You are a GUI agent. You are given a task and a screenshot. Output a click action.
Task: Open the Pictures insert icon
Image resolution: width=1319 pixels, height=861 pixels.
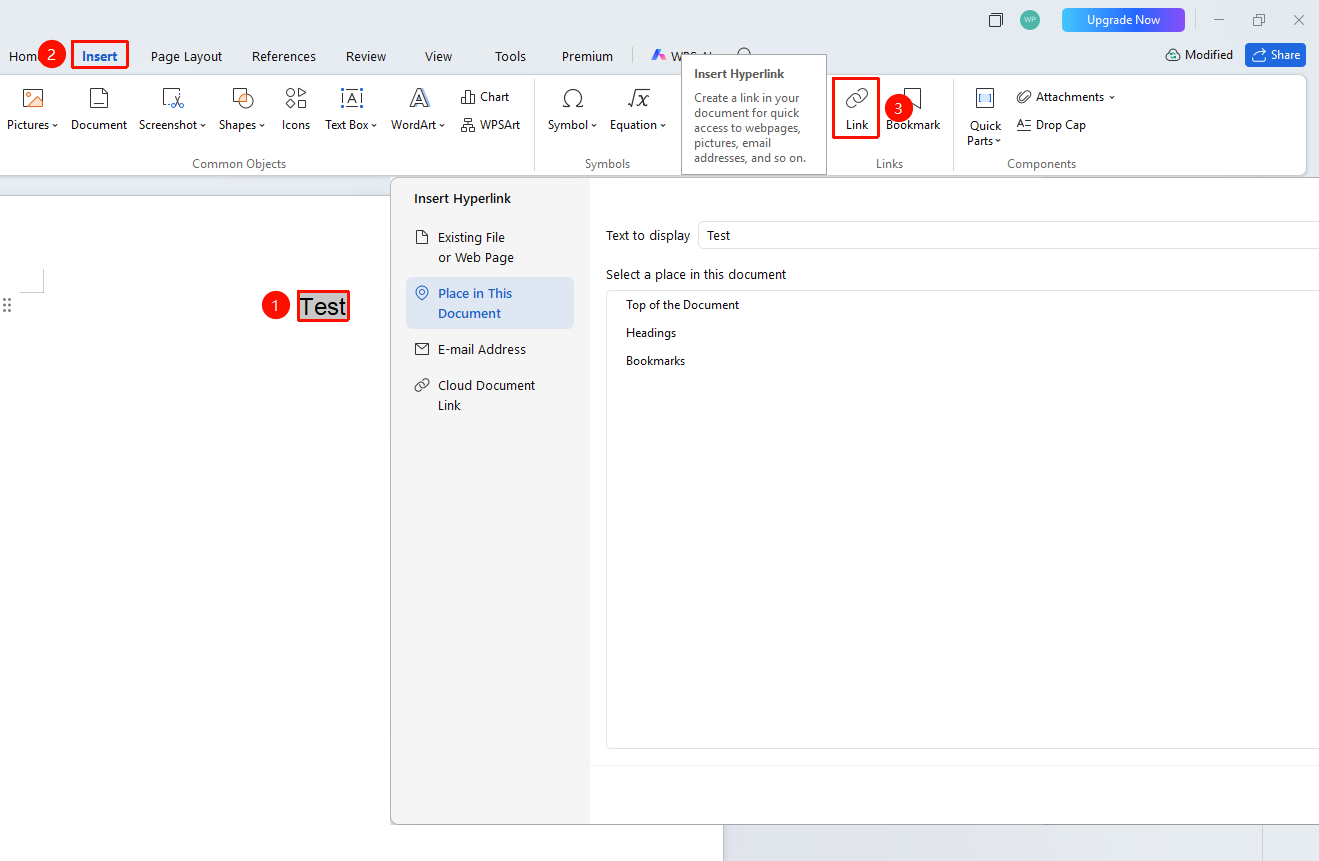pyautogui.click(x=33, y=98)
